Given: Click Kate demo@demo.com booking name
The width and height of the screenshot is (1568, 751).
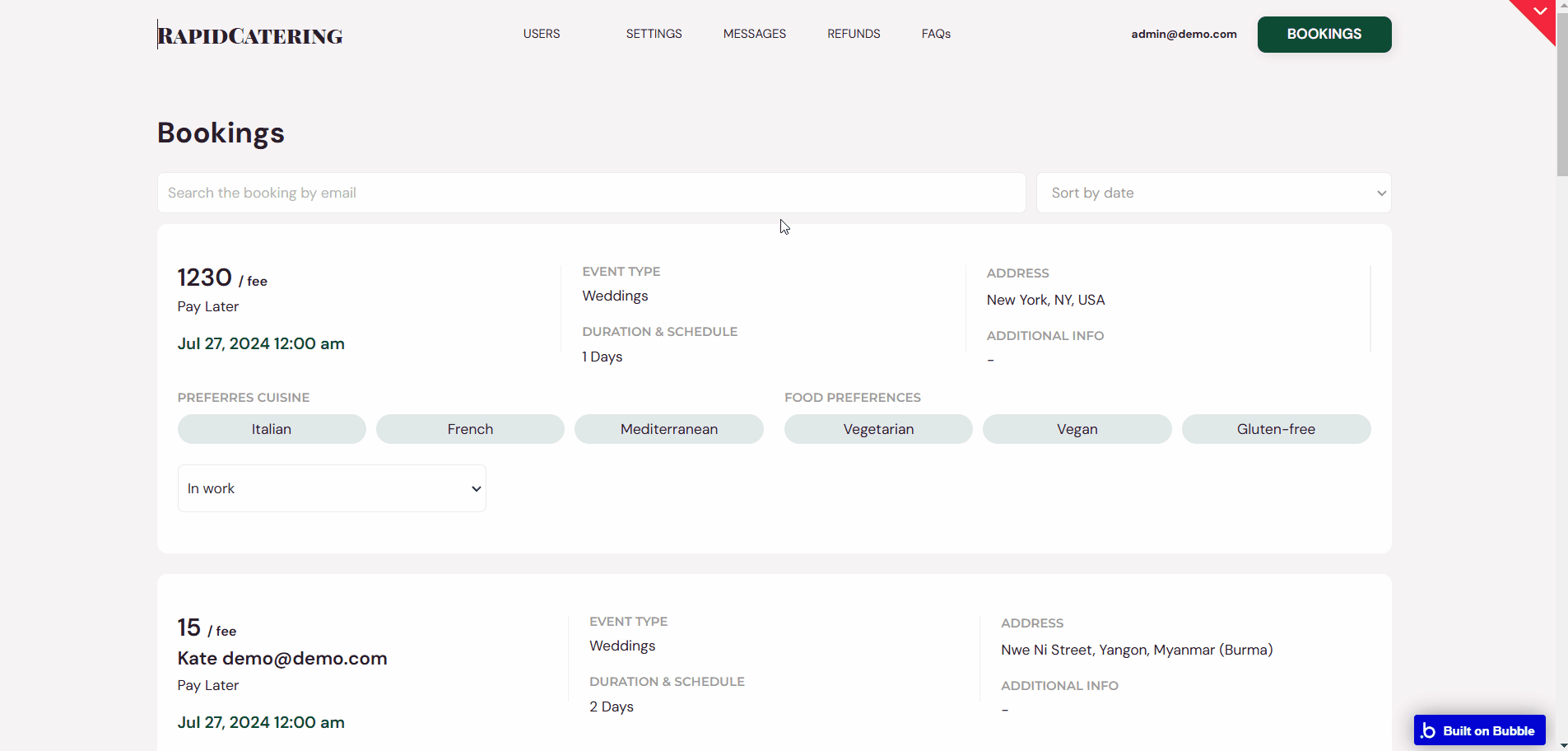Looking at the screenshot, I should point(282,658).
